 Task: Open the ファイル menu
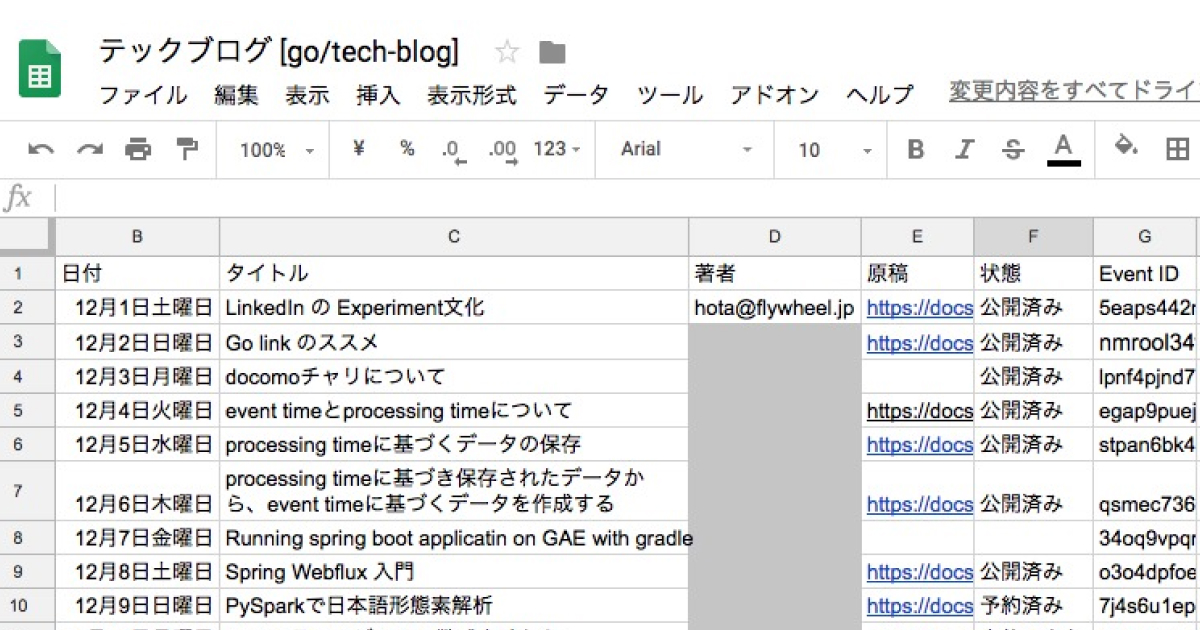pos(143,96)
